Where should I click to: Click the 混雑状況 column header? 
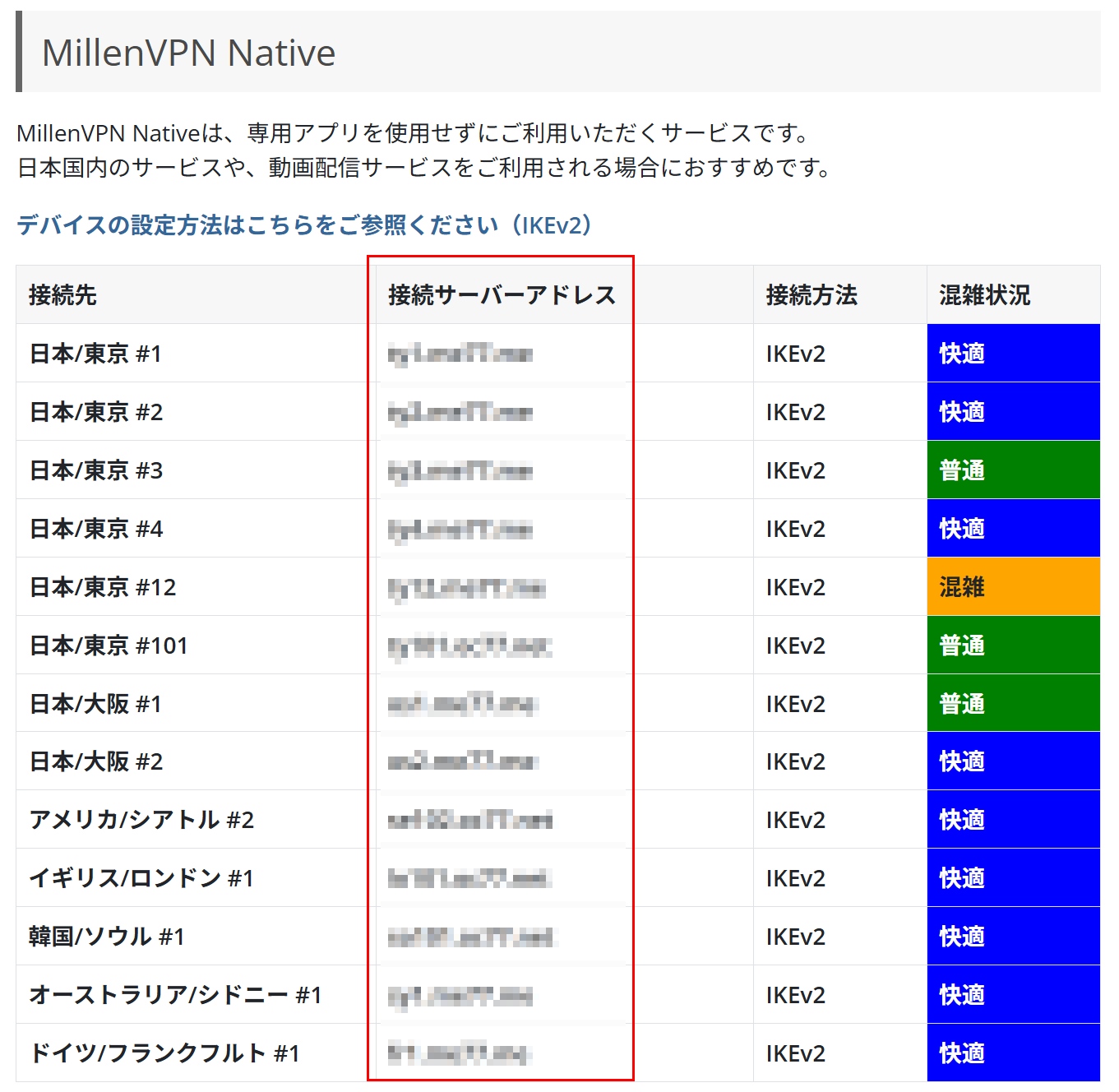tap(984, 295)
